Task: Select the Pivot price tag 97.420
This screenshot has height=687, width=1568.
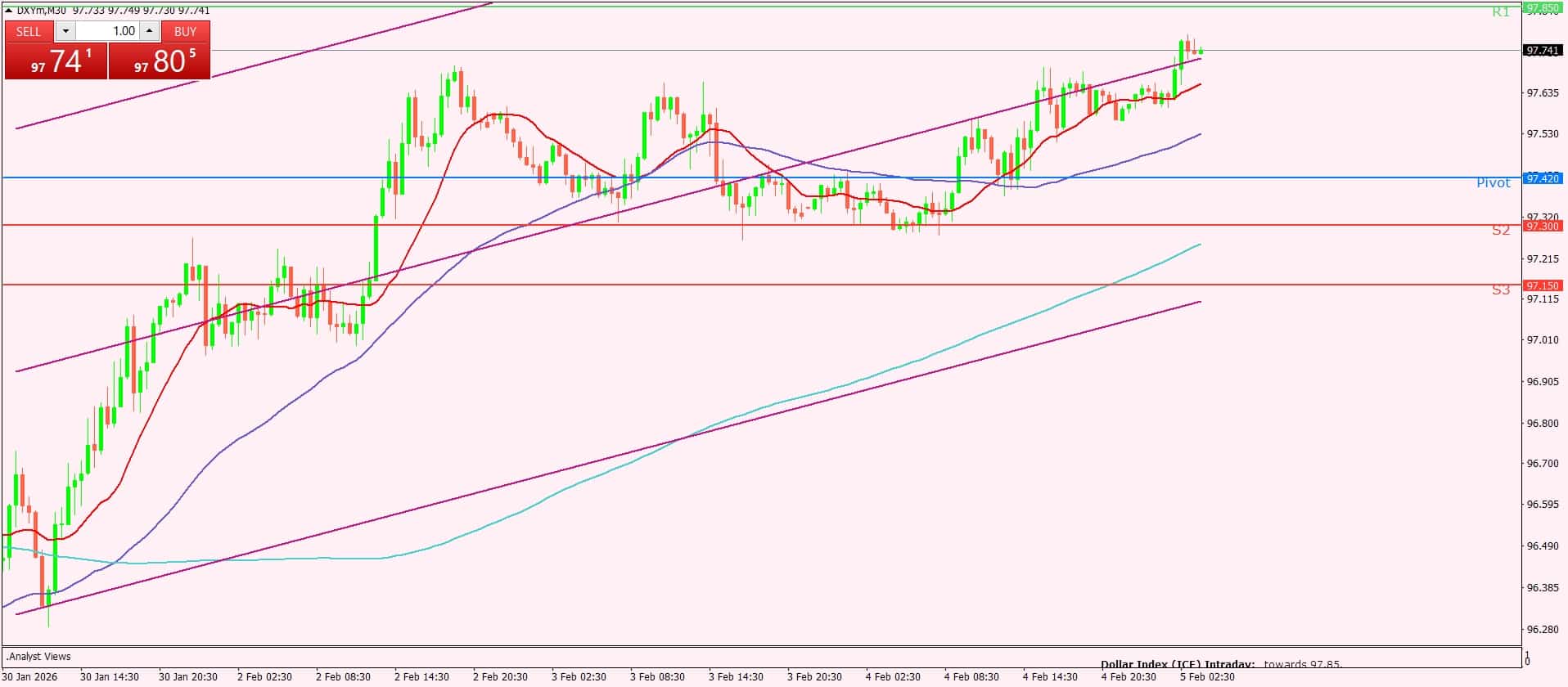Action: [x=1542, y=178]
